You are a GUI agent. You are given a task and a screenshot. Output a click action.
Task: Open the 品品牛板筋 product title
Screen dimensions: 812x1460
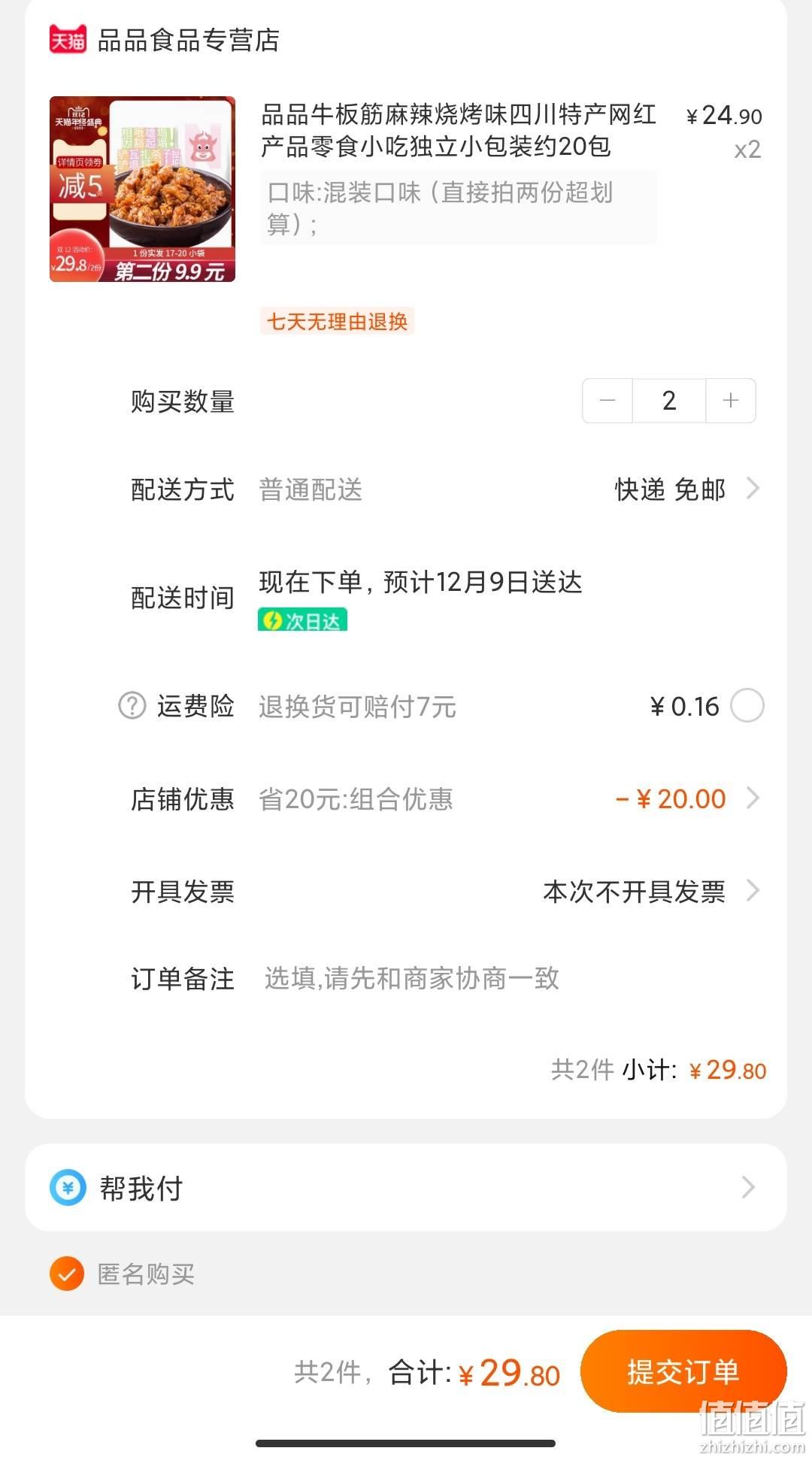[459, 130]
